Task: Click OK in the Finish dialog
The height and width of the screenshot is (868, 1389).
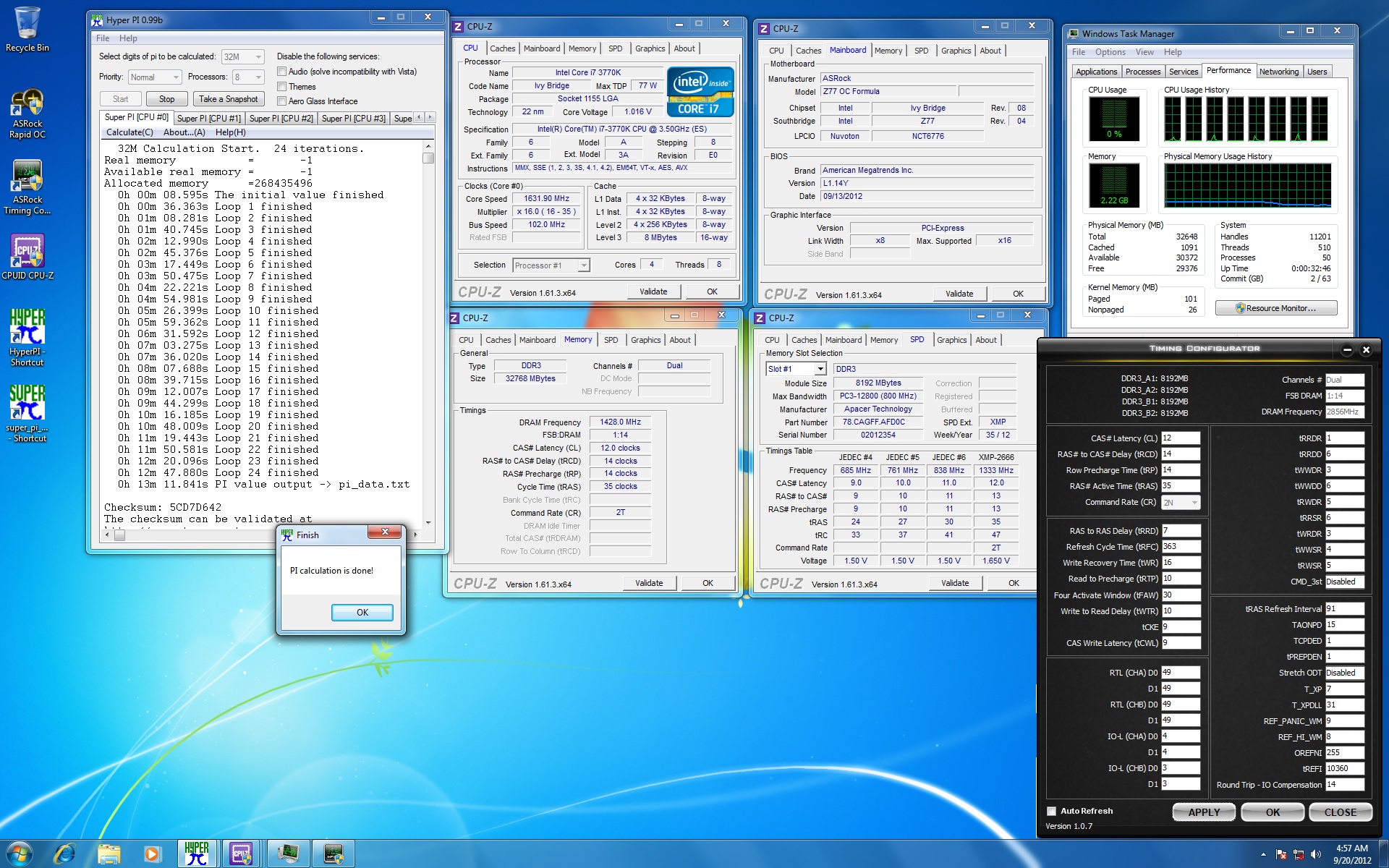Action: pos(362,612)
